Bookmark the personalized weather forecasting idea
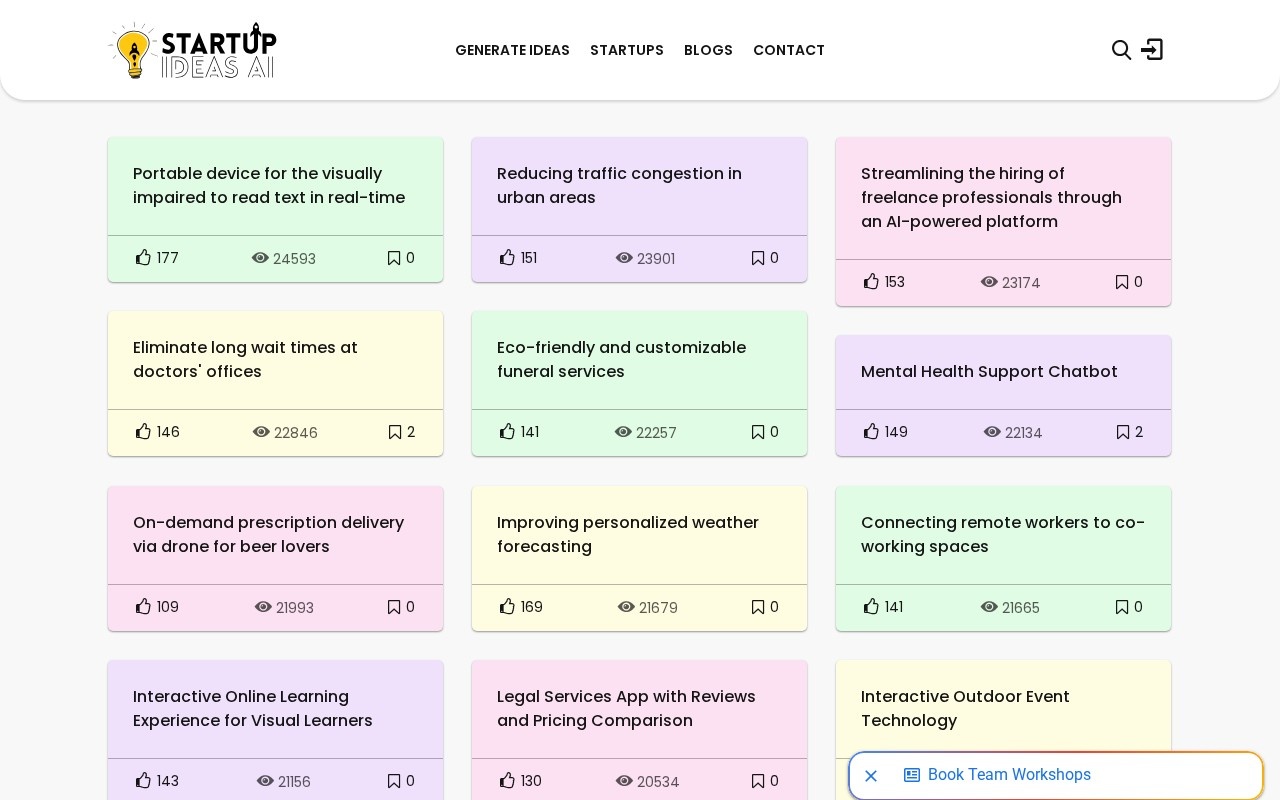Viewport: 1280px width, 800px height. [x=758, y=607]
